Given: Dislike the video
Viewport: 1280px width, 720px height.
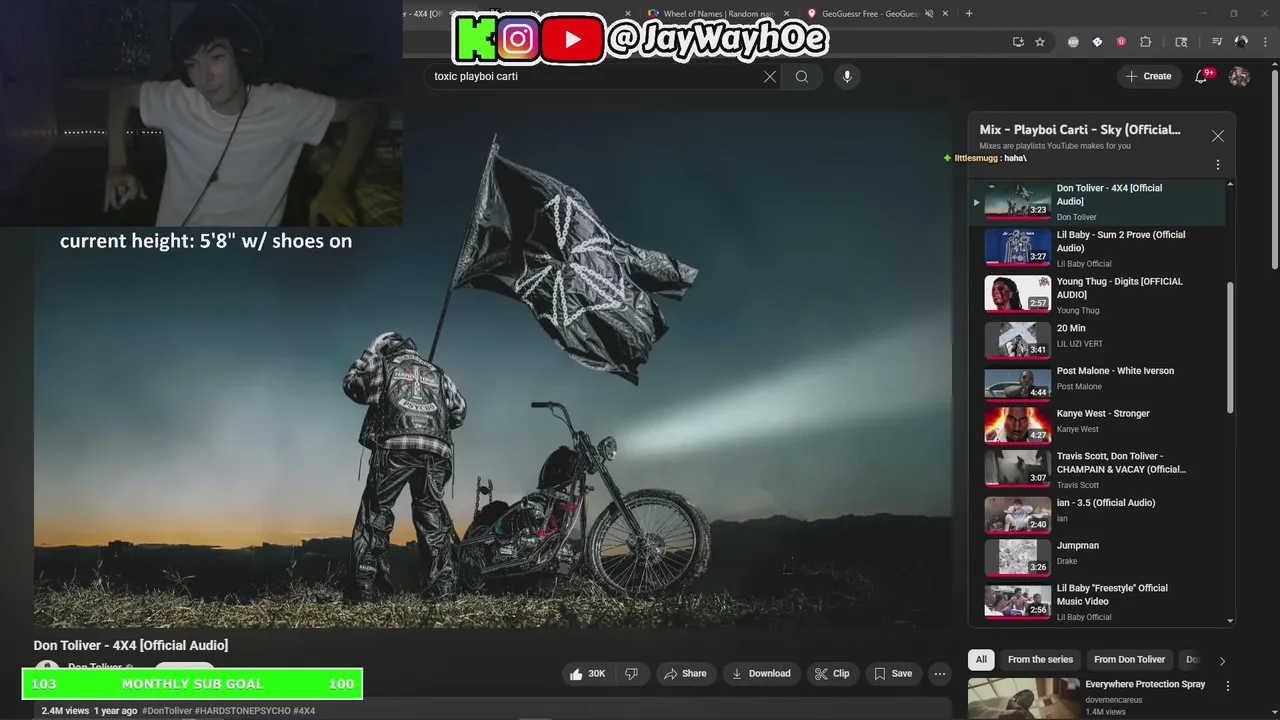Looking at the screenshot, I should pyautogui.click(x=631, y=674).
